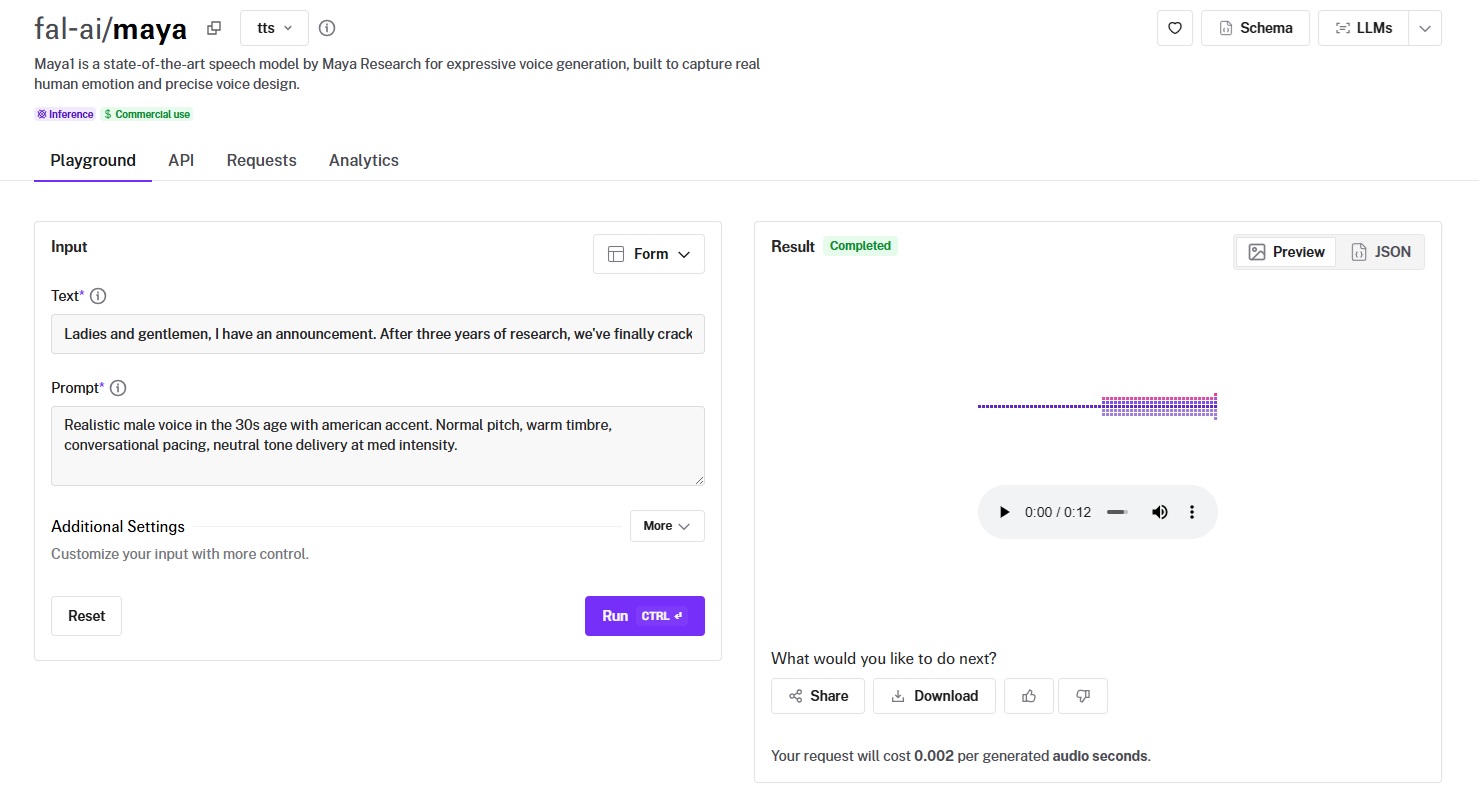Click the info icon beside tts

[x=326, y=28]
